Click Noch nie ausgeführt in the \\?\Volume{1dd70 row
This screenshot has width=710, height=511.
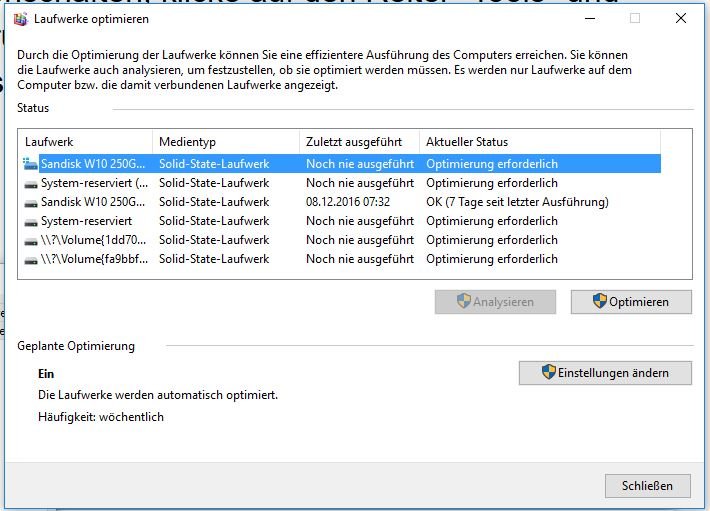[x=360, y=240]
